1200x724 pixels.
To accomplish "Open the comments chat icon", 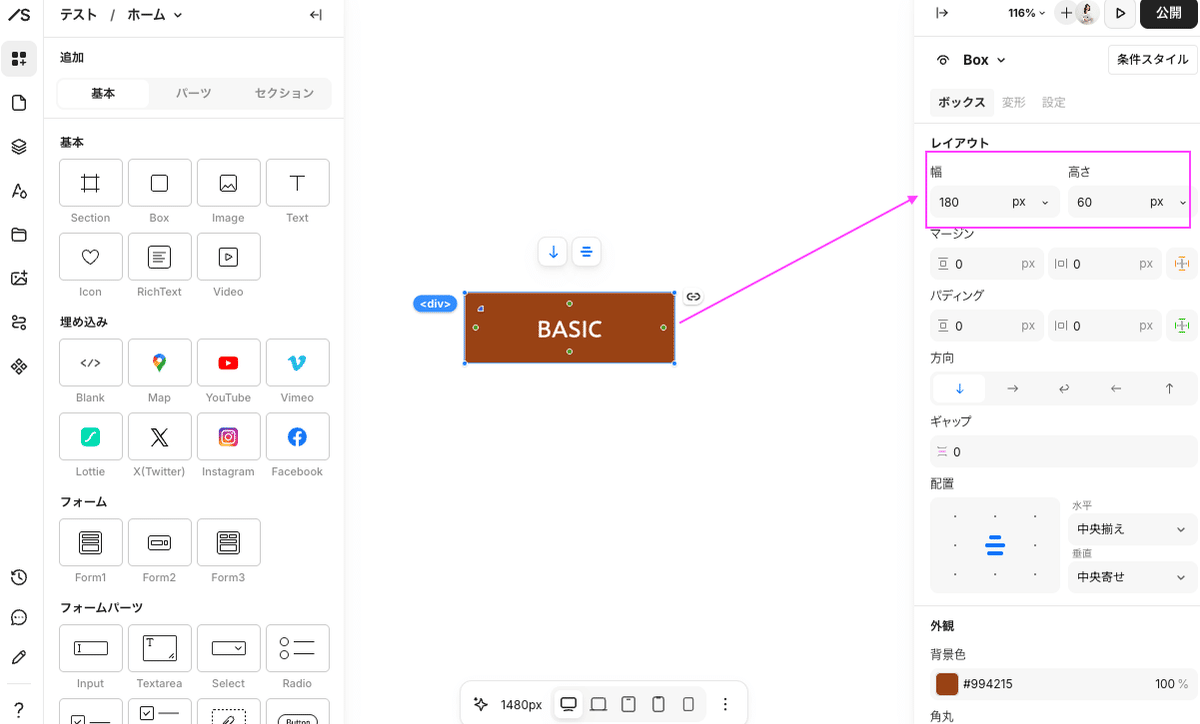I will pos(19,617).
